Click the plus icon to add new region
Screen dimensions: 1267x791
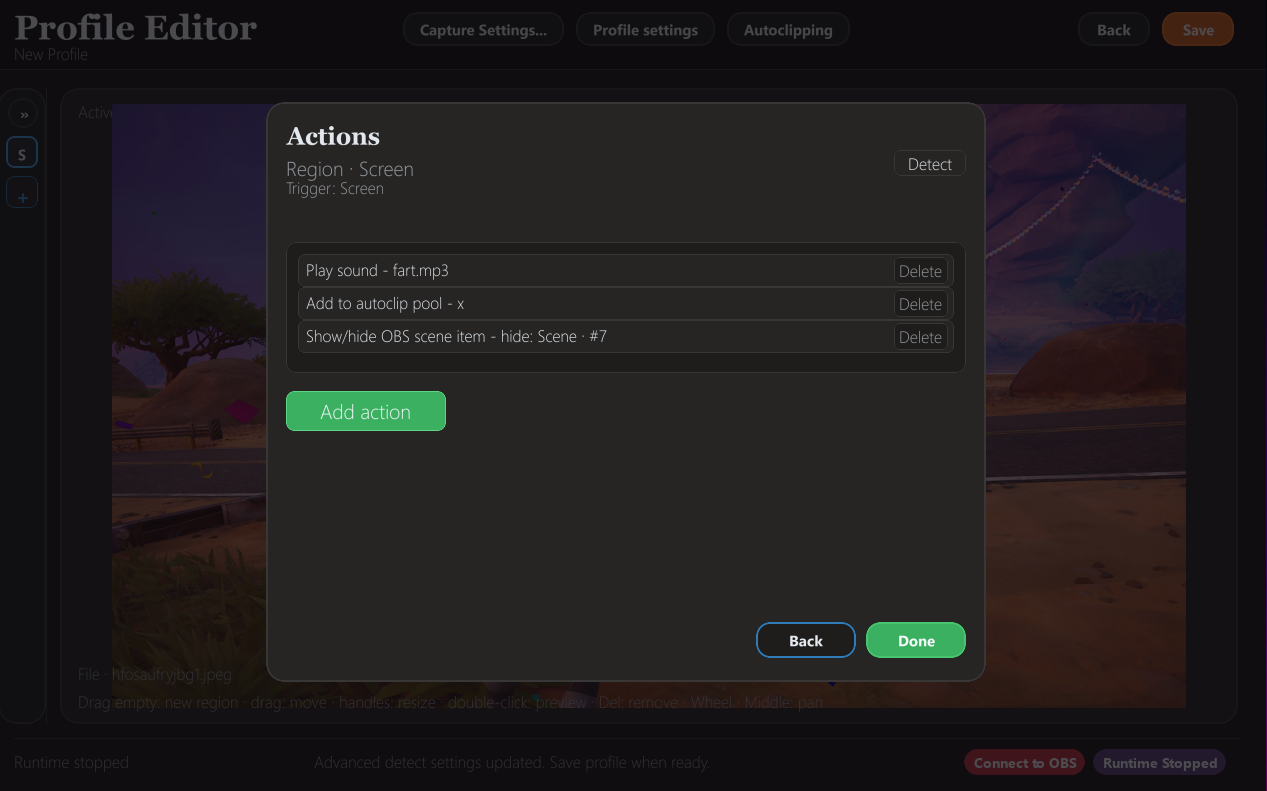pyautogui.click(x=22, y=192)
